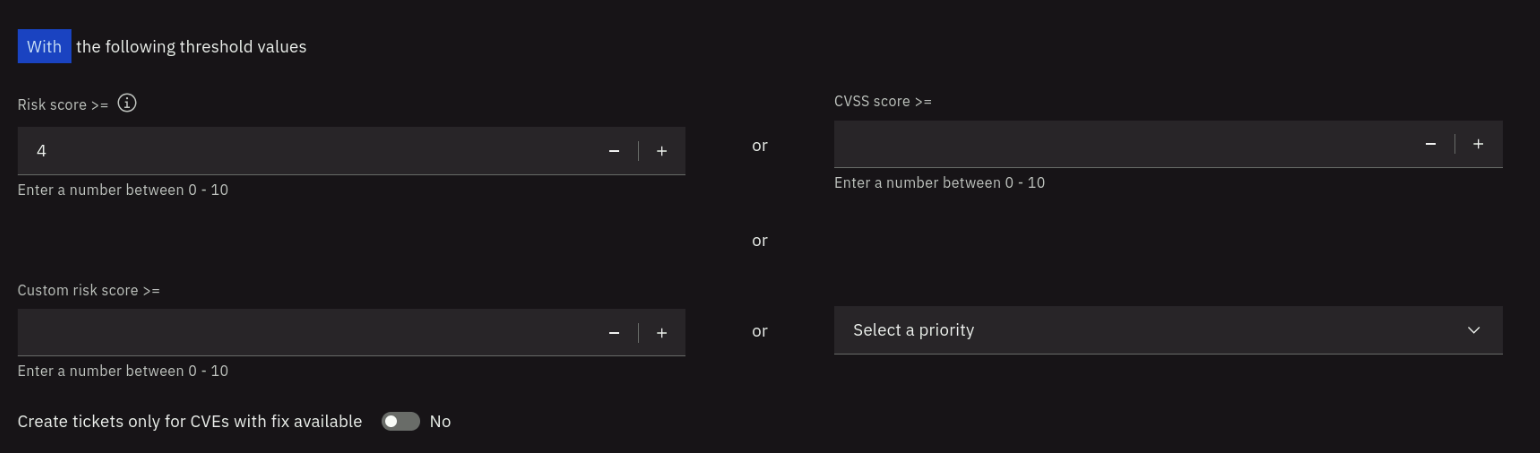Viewport: 1540px width, 453px height.
Task: Focus the Risk score input containing 4
Action: point(300,151)
